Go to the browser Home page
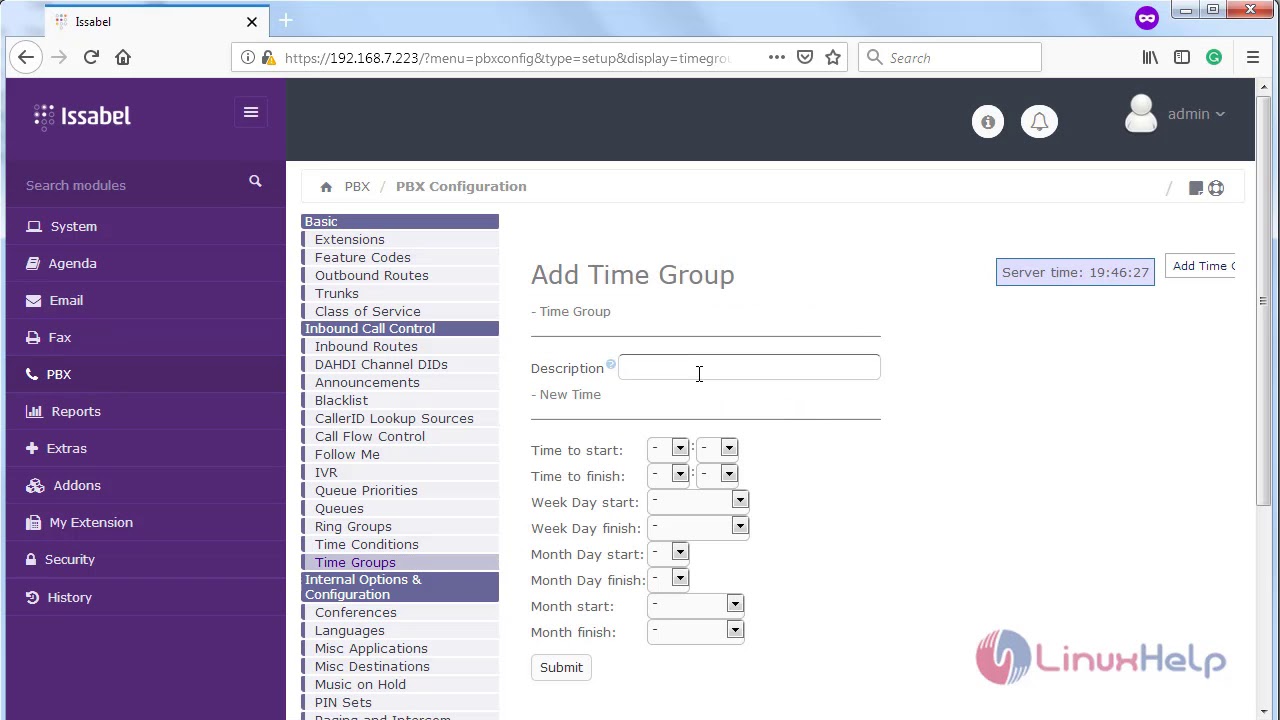 click(123, 57)
